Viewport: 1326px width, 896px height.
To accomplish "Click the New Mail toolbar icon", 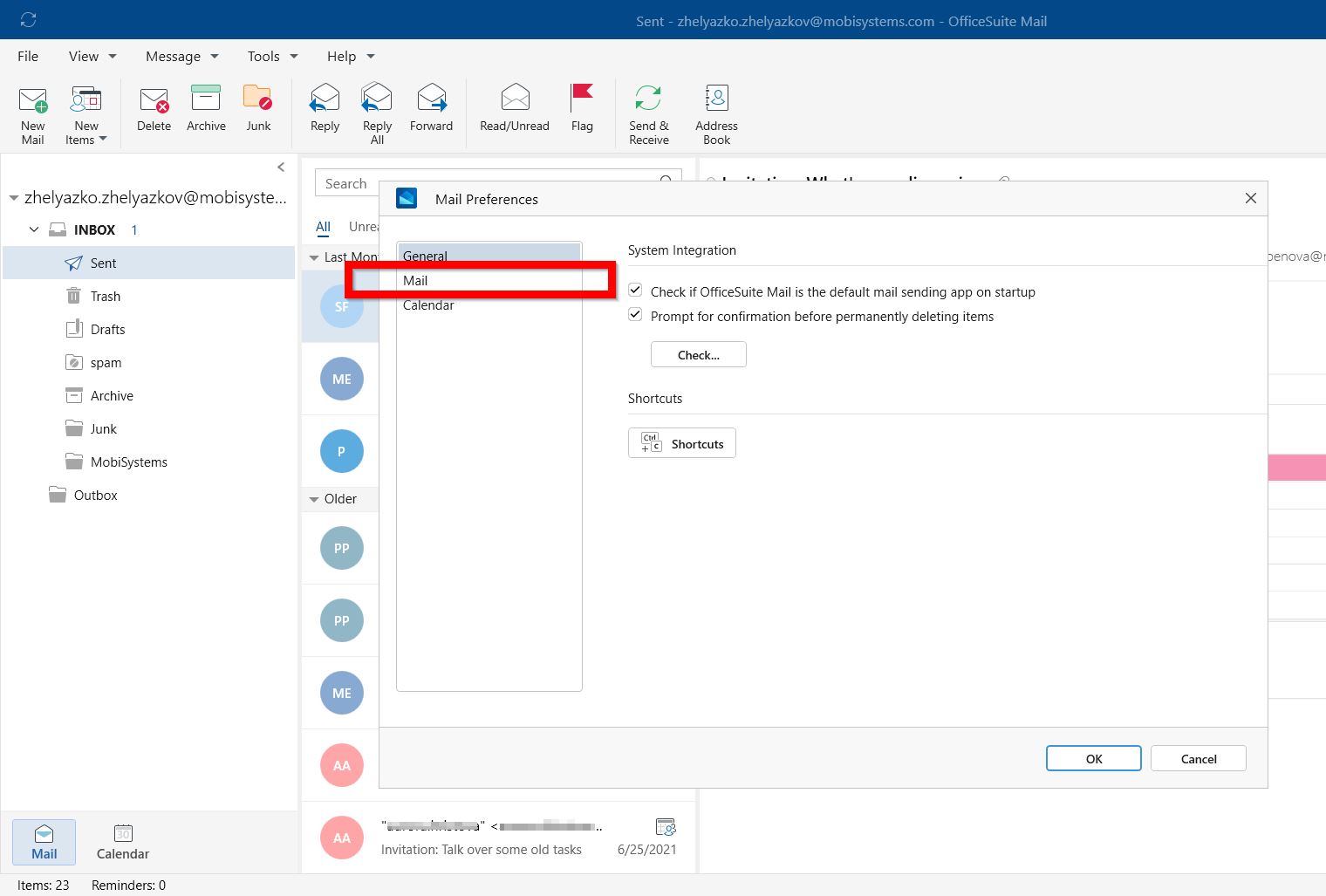I will tap(32, 99).
